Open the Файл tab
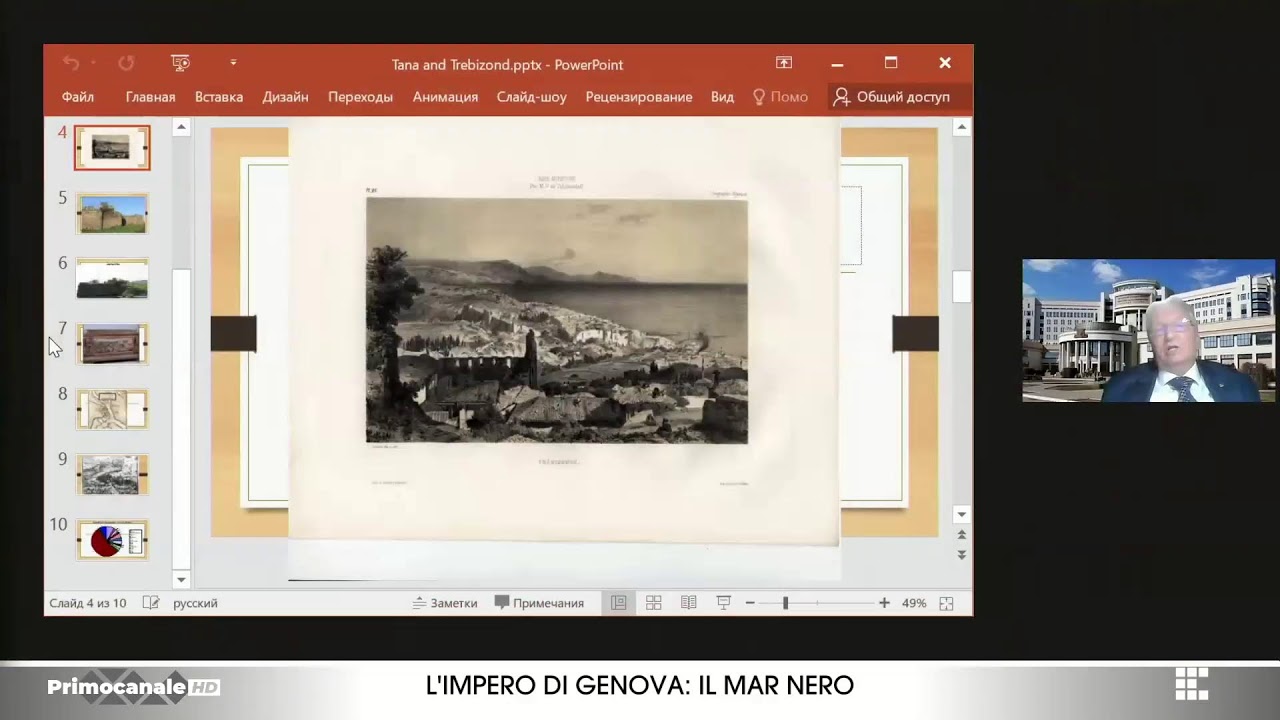This screenshot has height=720, width=1280. coord(78,97)
